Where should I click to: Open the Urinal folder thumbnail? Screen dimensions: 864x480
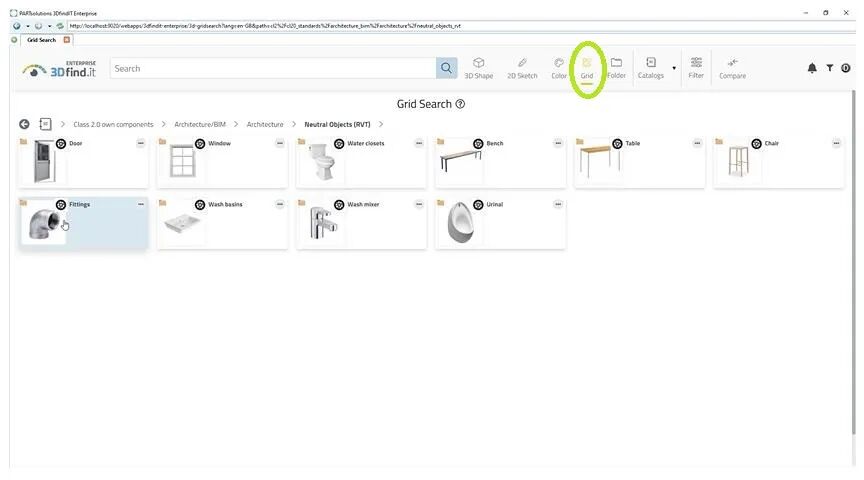[x=461, y=223]
